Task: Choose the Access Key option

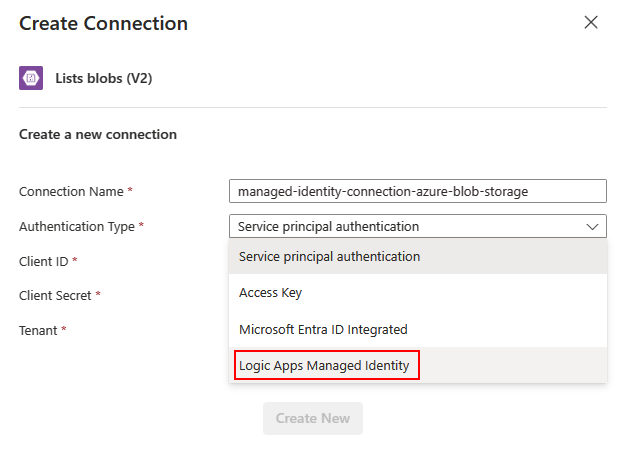Action: coord(271,293)
